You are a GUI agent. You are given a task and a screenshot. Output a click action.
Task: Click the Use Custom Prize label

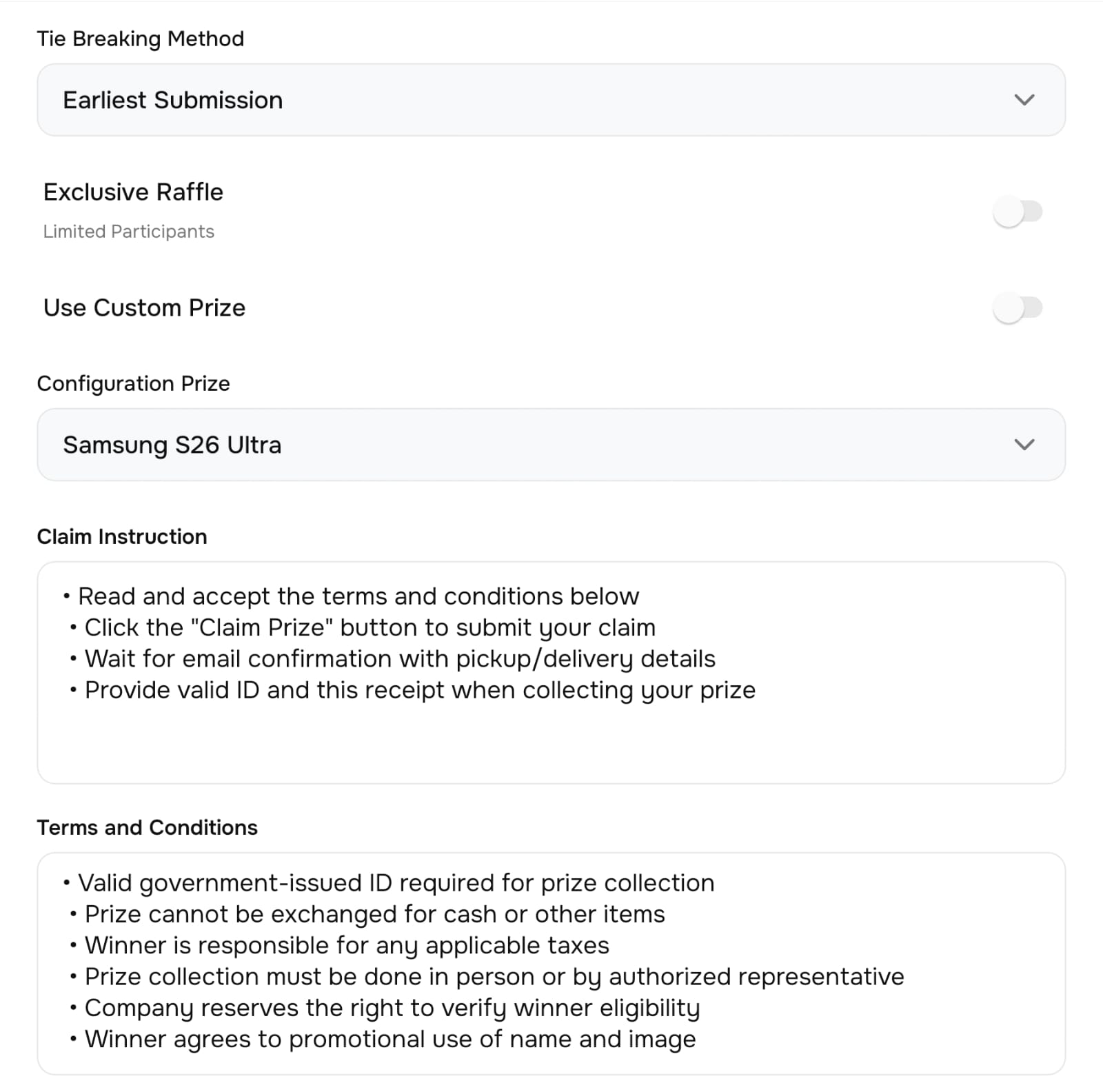pos(144,307)
